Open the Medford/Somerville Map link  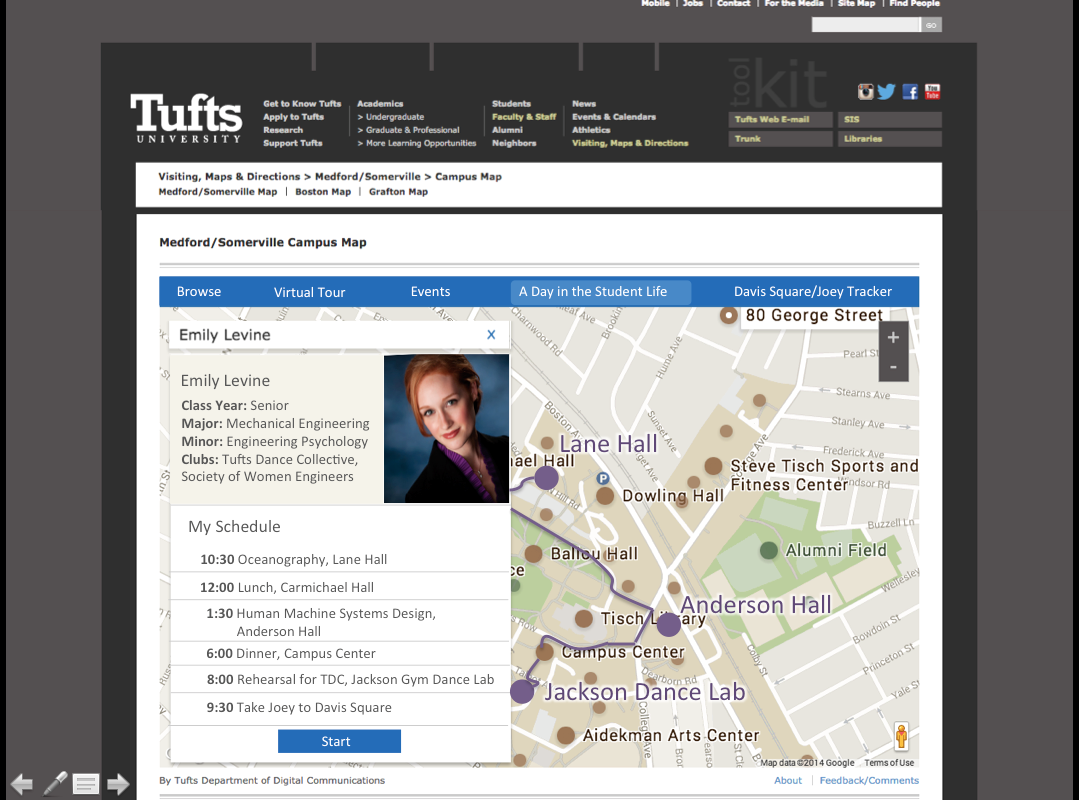(x=217, y=192)
